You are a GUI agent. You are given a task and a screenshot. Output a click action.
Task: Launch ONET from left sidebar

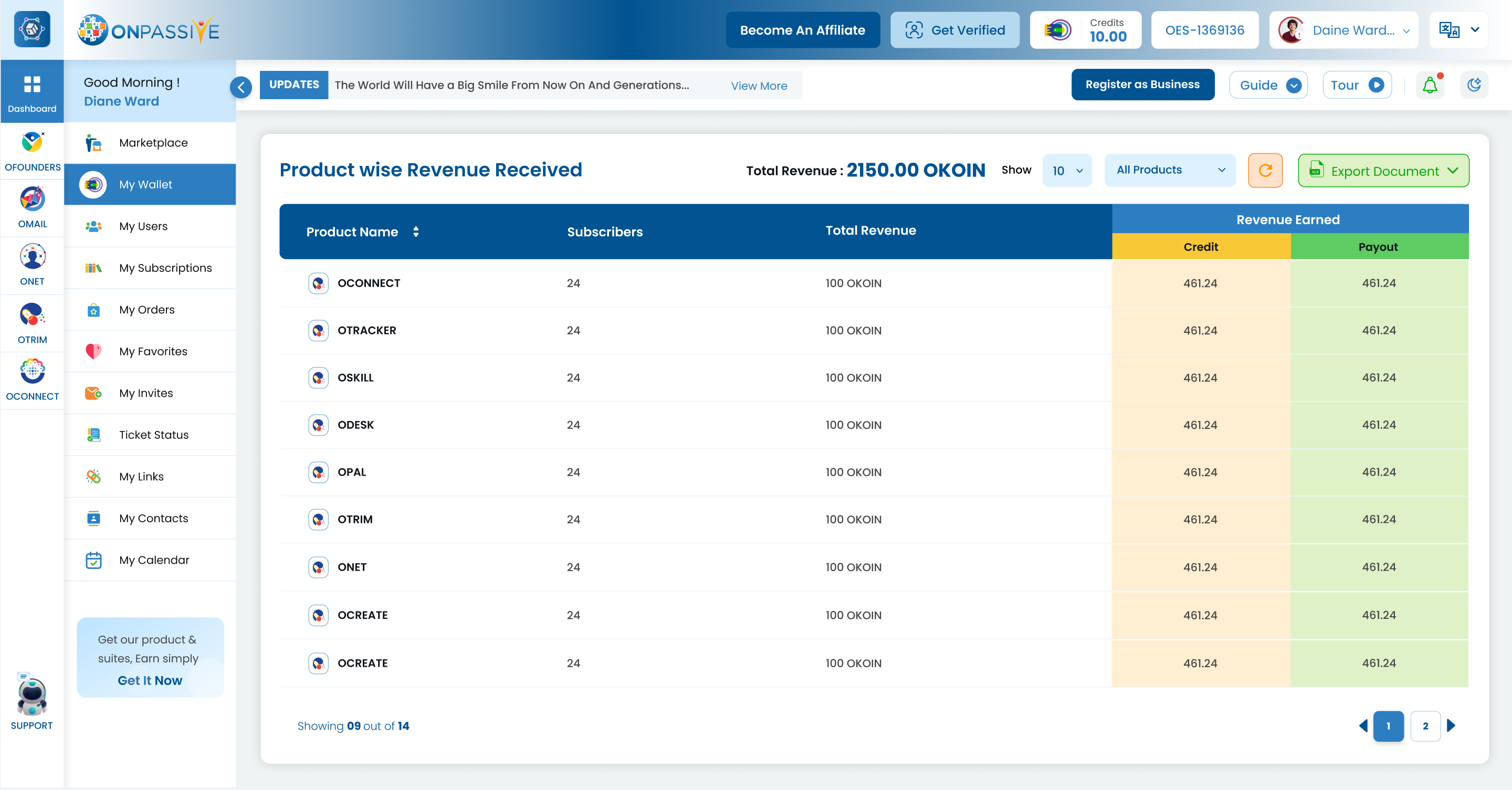(x=32, y=265)
